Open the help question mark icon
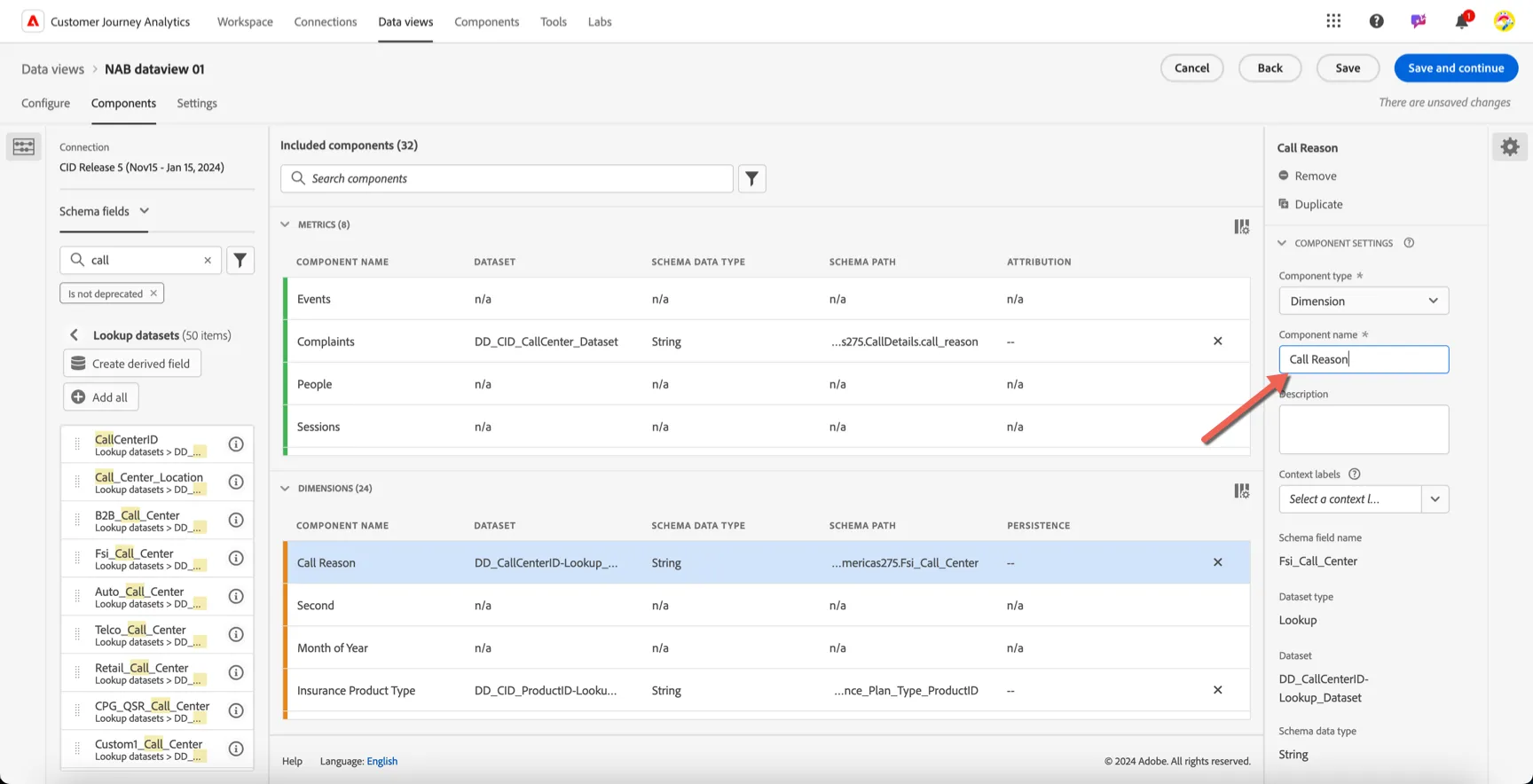 pos(1376,21)
